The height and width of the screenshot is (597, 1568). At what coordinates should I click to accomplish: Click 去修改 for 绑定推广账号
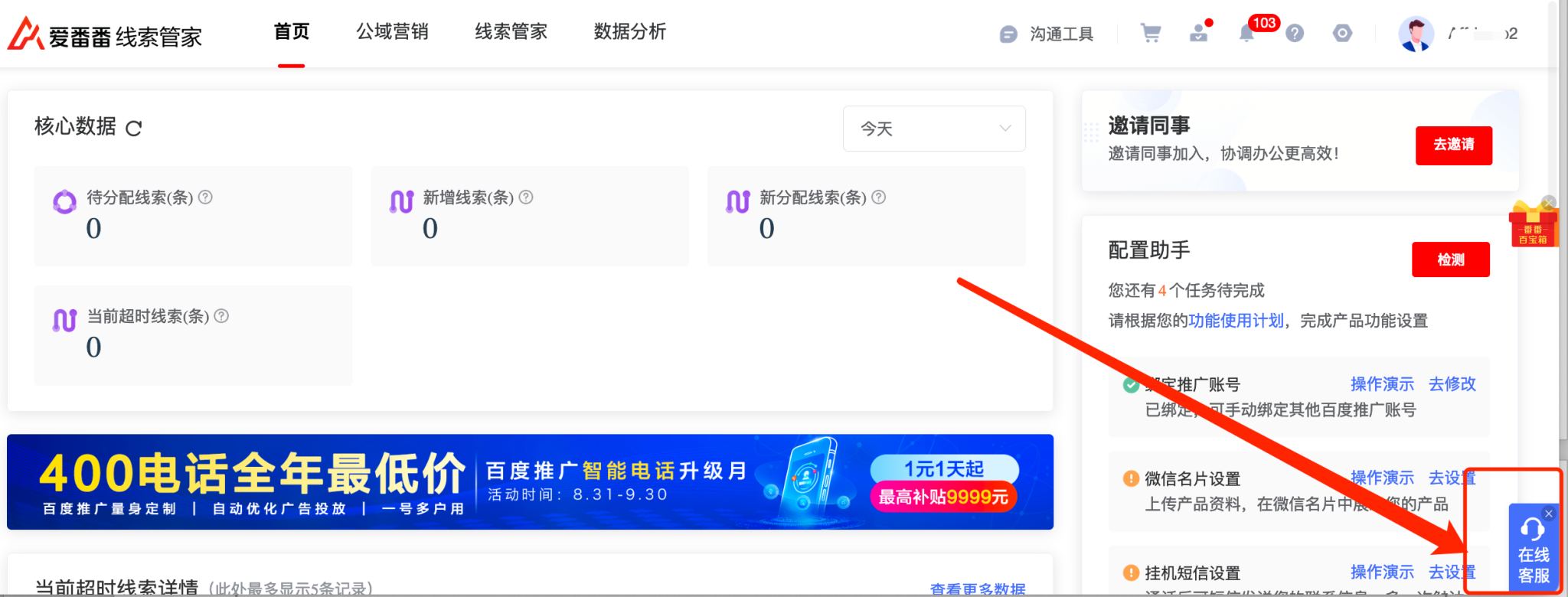coord(1452,384)
